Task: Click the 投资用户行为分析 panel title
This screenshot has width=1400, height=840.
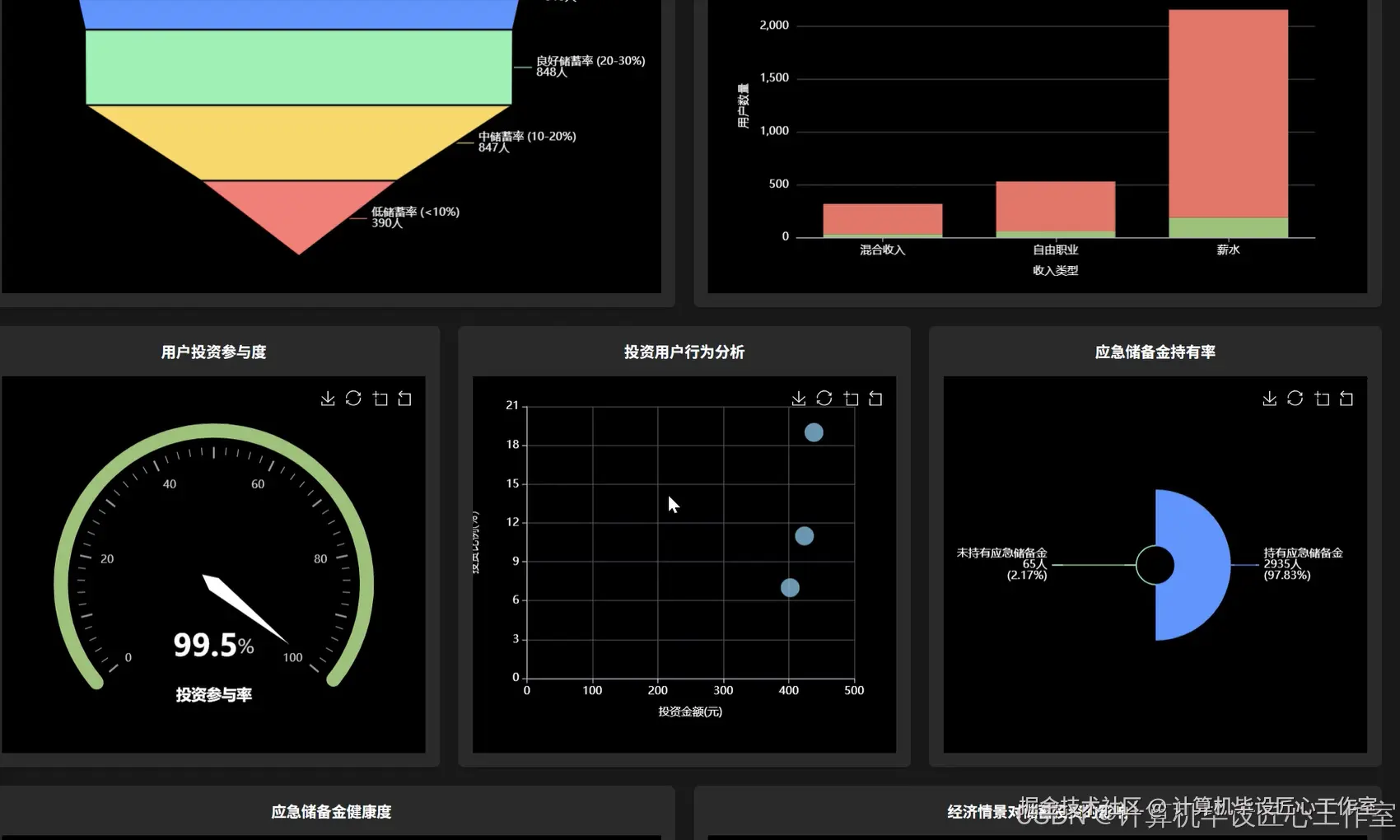Action: point(684,352)
